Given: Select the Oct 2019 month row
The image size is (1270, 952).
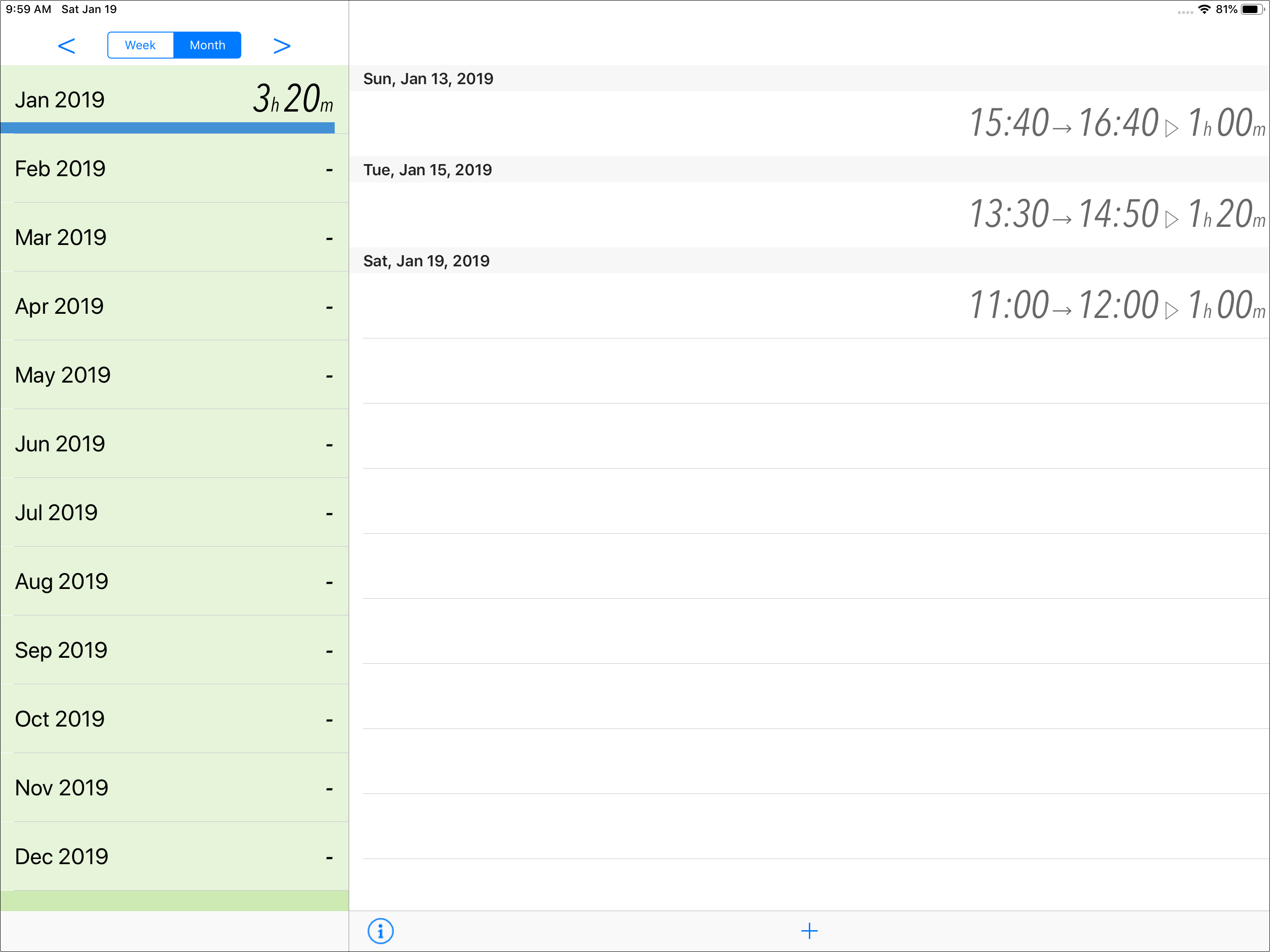Looking at the screenshot, I should [x=174, y=719].
